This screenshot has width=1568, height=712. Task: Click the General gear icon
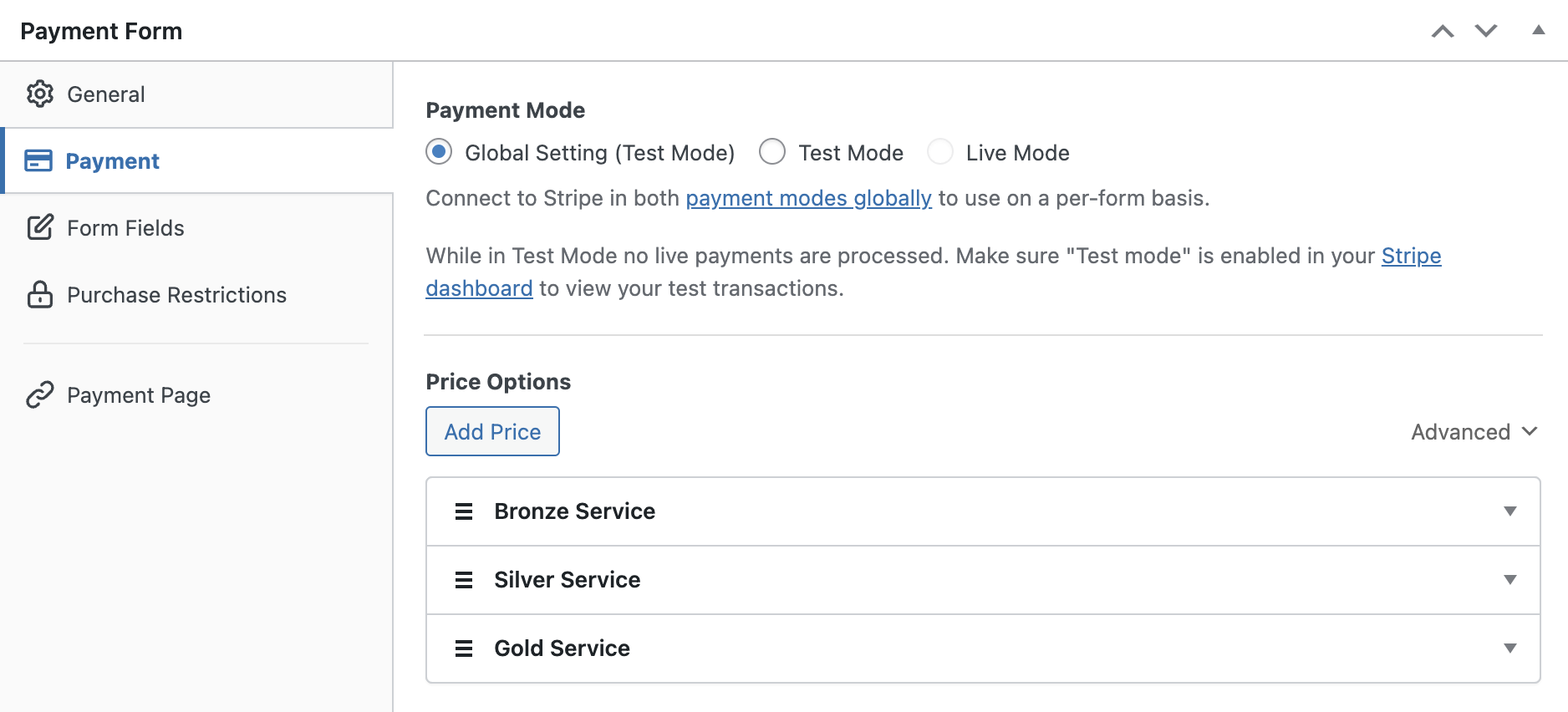[39, 94]
